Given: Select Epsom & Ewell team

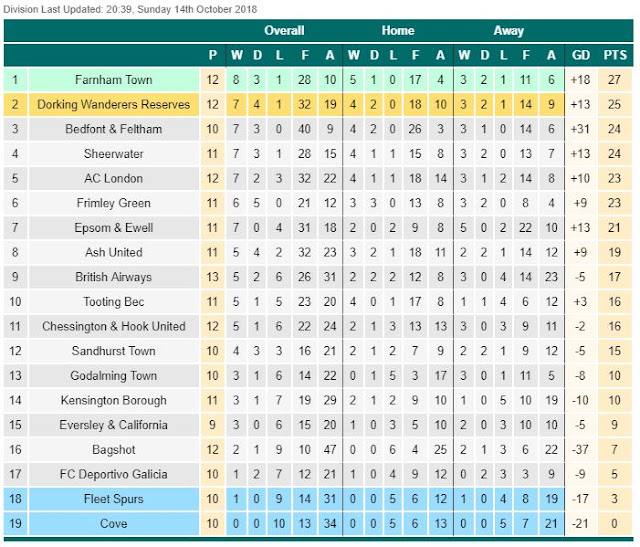Looking at the screenshot, I should coord(114,228).
